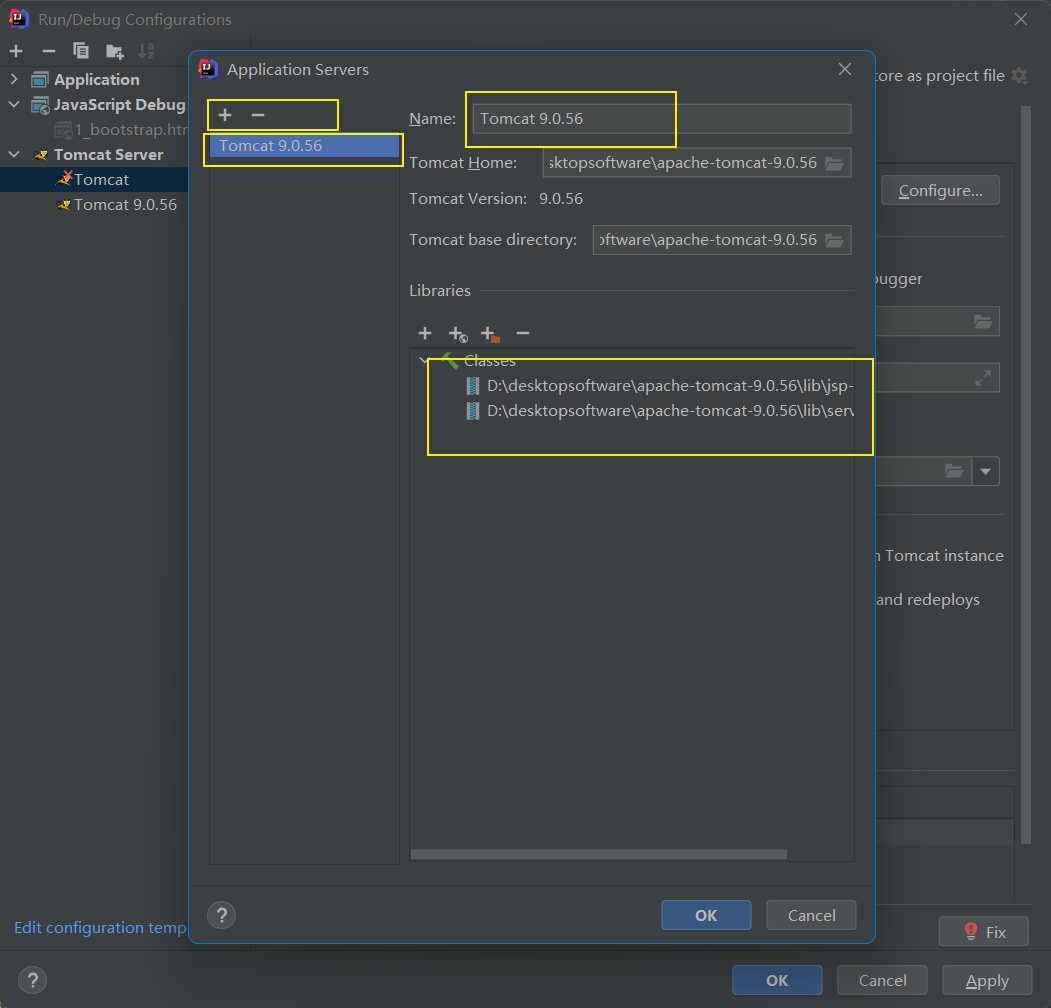This screenshot has height=1008, width=1051.
Task: Select Tomcat 9.0.56 in Application Servers list
Action: [x=304, y=145]
